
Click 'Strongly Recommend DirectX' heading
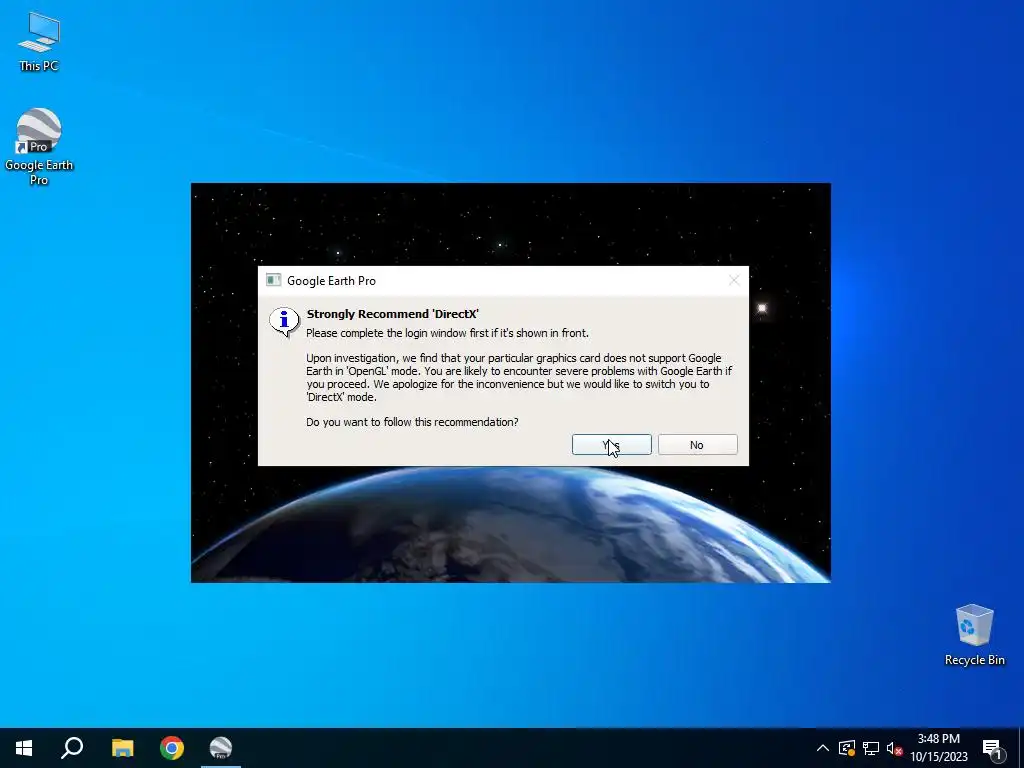(392, 314)
